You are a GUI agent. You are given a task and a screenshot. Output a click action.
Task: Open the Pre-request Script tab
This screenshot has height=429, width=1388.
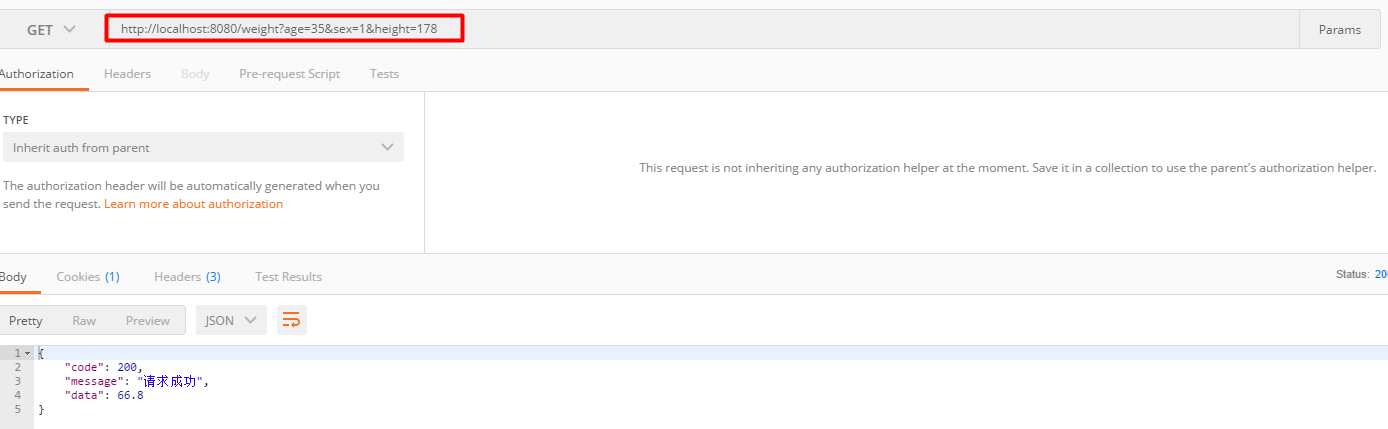point(289,74)
